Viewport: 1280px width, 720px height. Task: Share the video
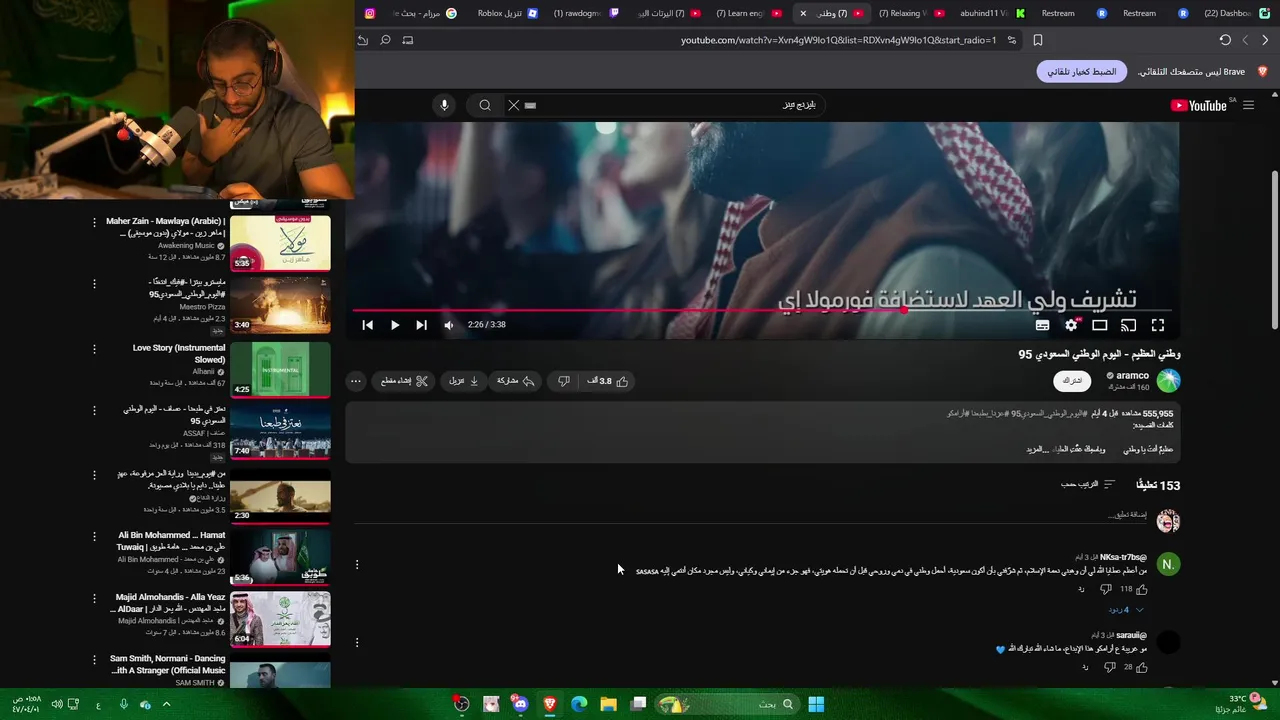click(x=515, y=381)
